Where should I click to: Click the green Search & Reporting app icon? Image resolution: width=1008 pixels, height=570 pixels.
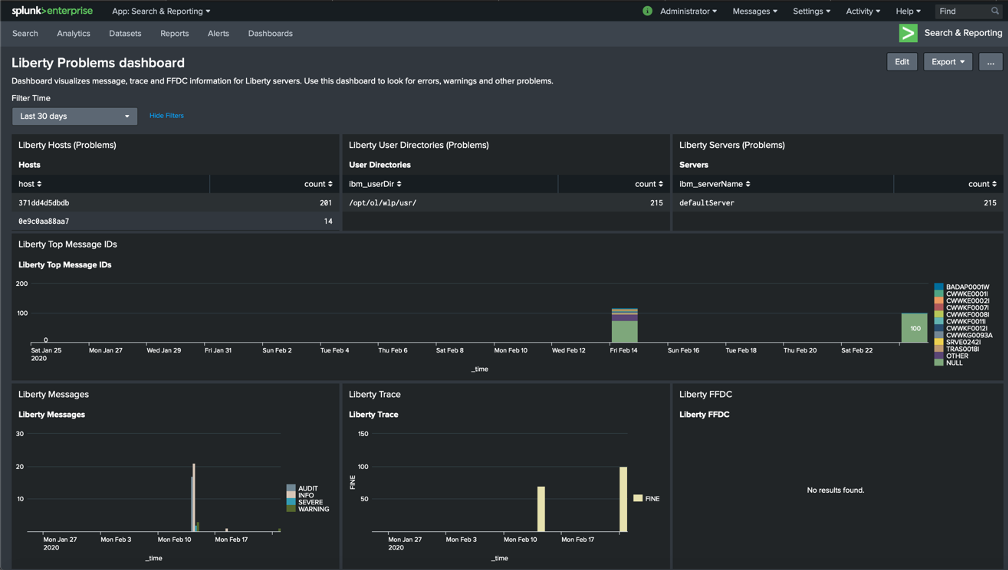pyautogui.click(x=908, y=33)
